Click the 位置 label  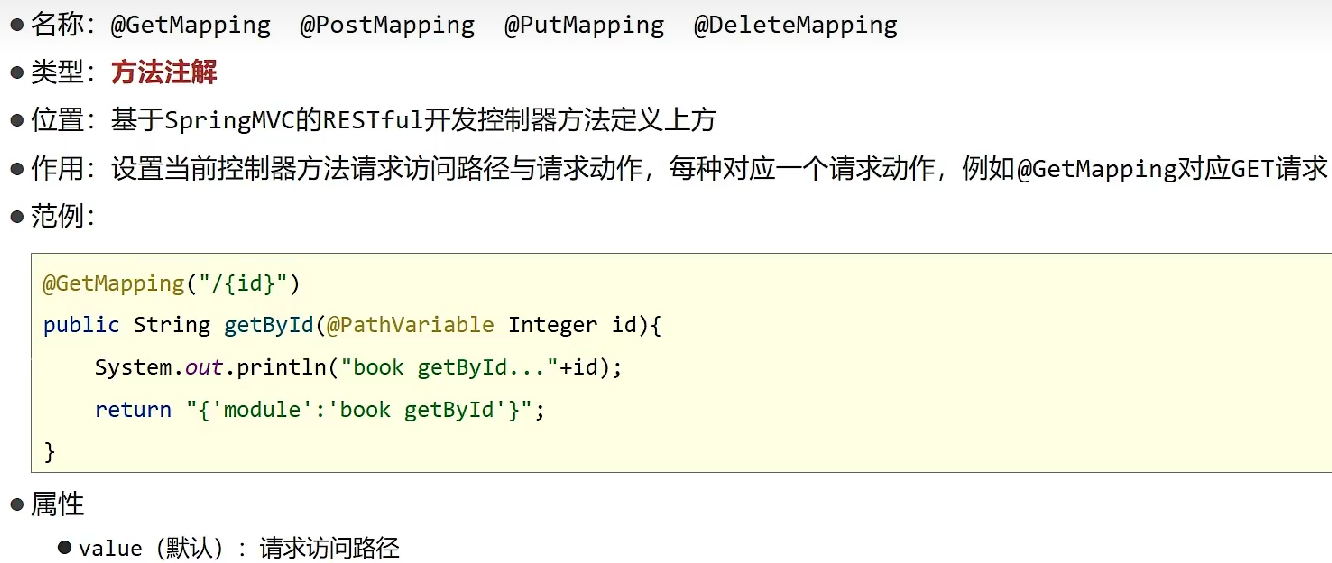point(57,121)
